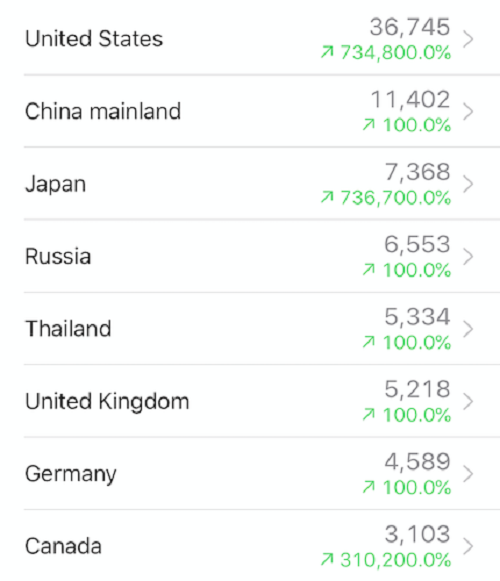The image size is (500, 581).
Task: Click the Japan country name
Action: [56, 185]
